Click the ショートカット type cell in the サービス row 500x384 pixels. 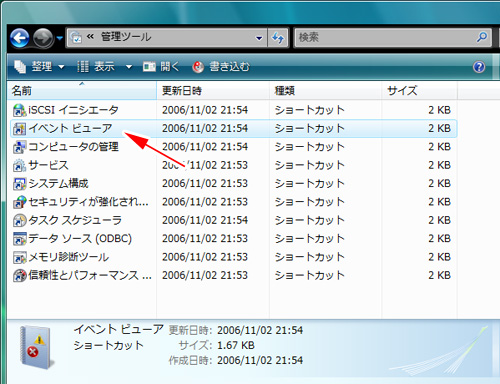point(310,165)
